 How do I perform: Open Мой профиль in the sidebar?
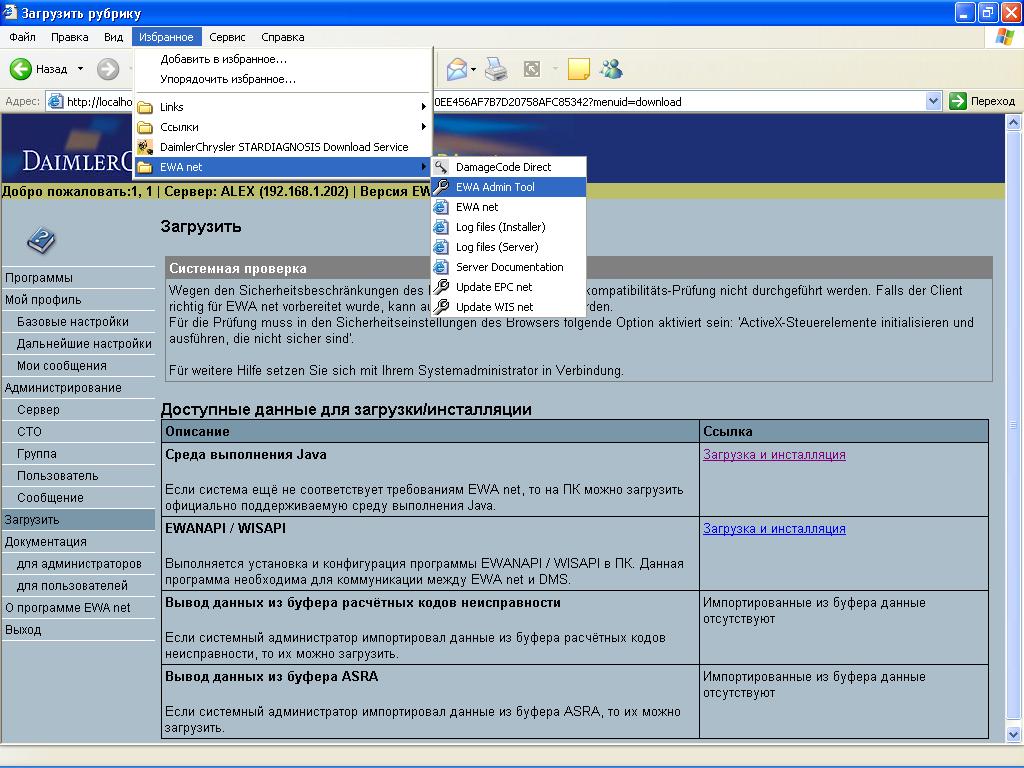[43, 300]
